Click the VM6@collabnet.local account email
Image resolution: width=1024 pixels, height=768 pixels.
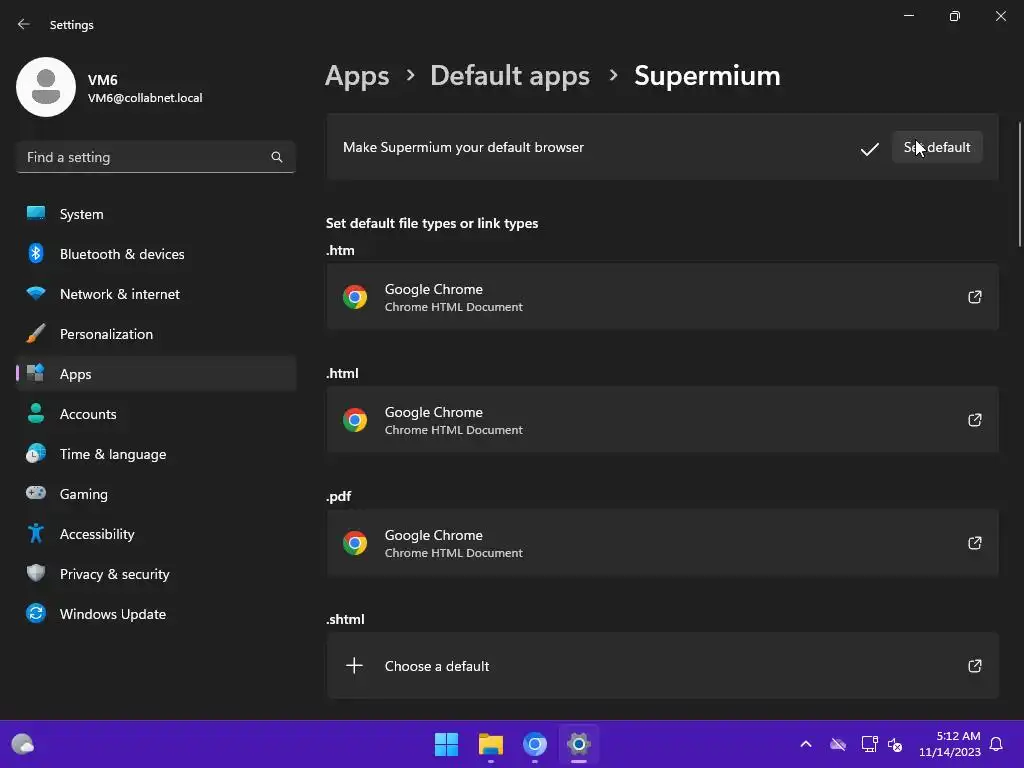pos(145,98)
